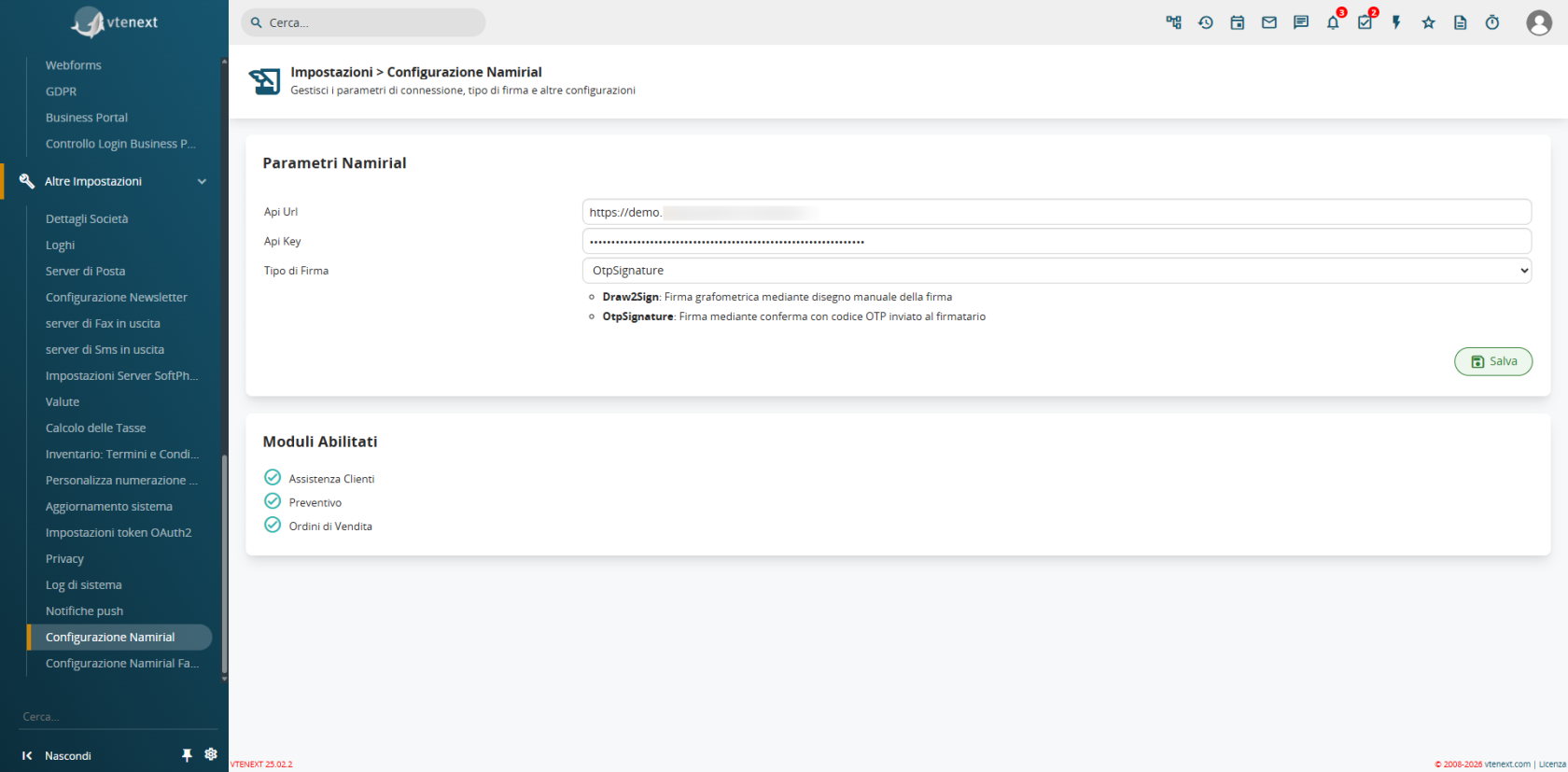Open Personalizza numerazione item
This screenshot has height=772, width=1568.
pos(122,481)
